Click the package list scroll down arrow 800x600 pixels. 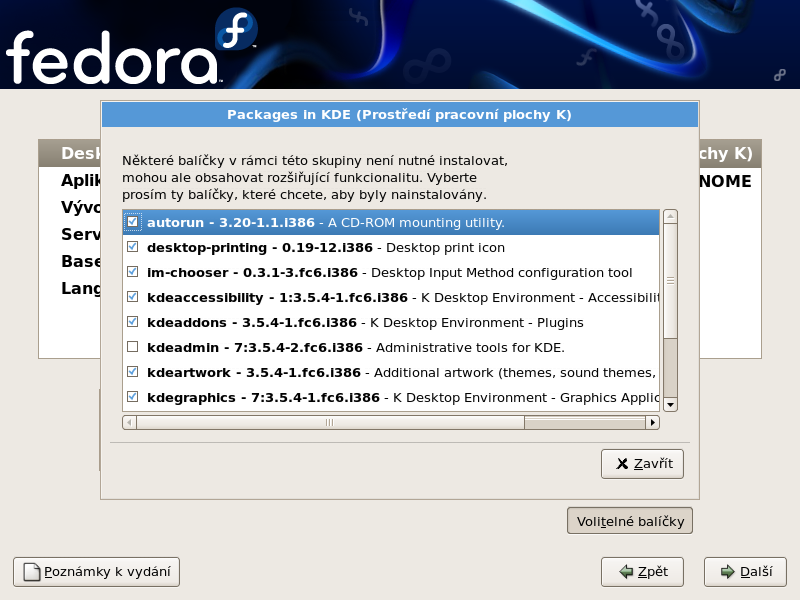pyautogui.click(x=670, y=405)
